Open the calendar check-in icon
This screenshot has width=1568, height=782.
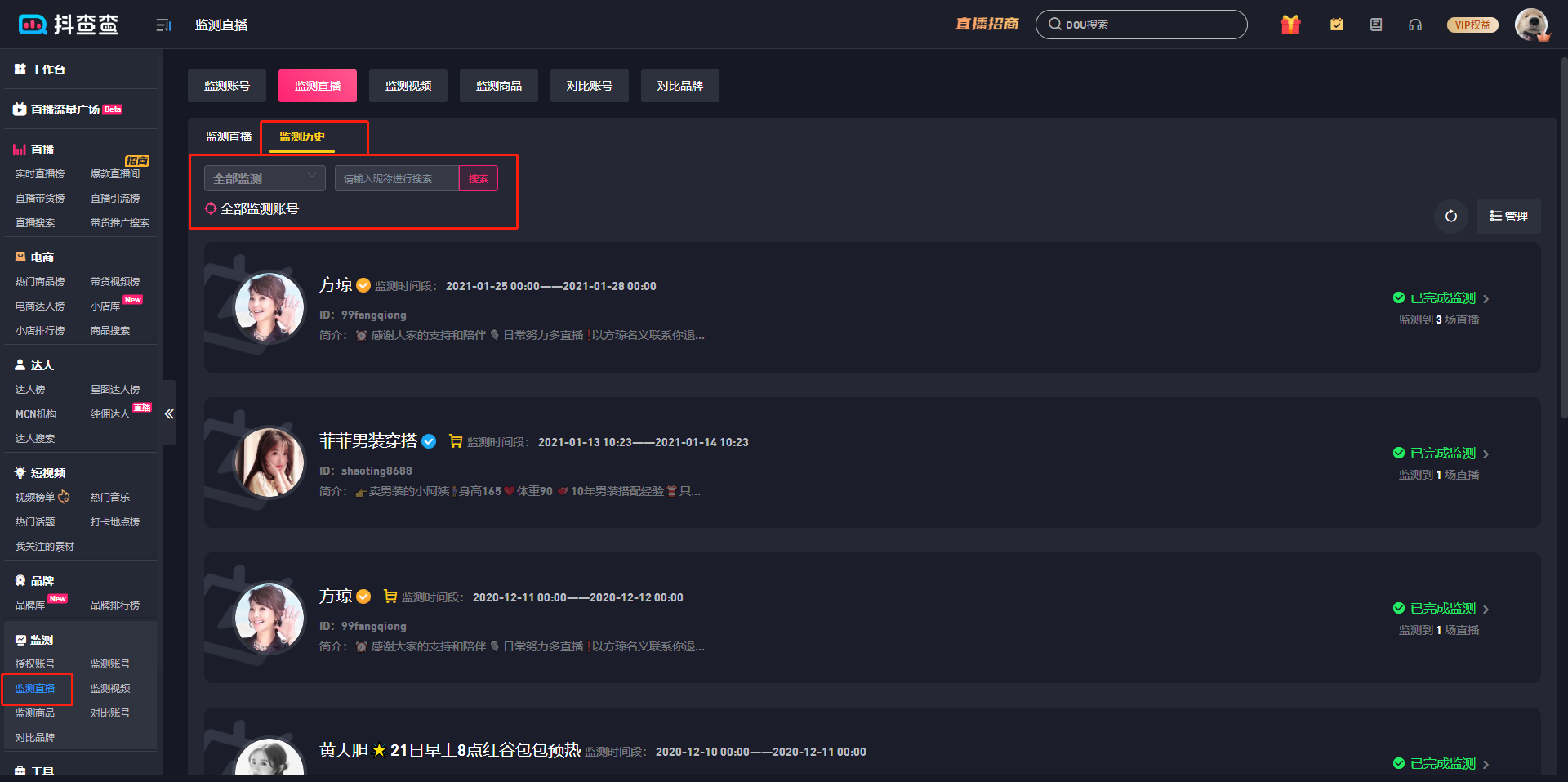1337,25
